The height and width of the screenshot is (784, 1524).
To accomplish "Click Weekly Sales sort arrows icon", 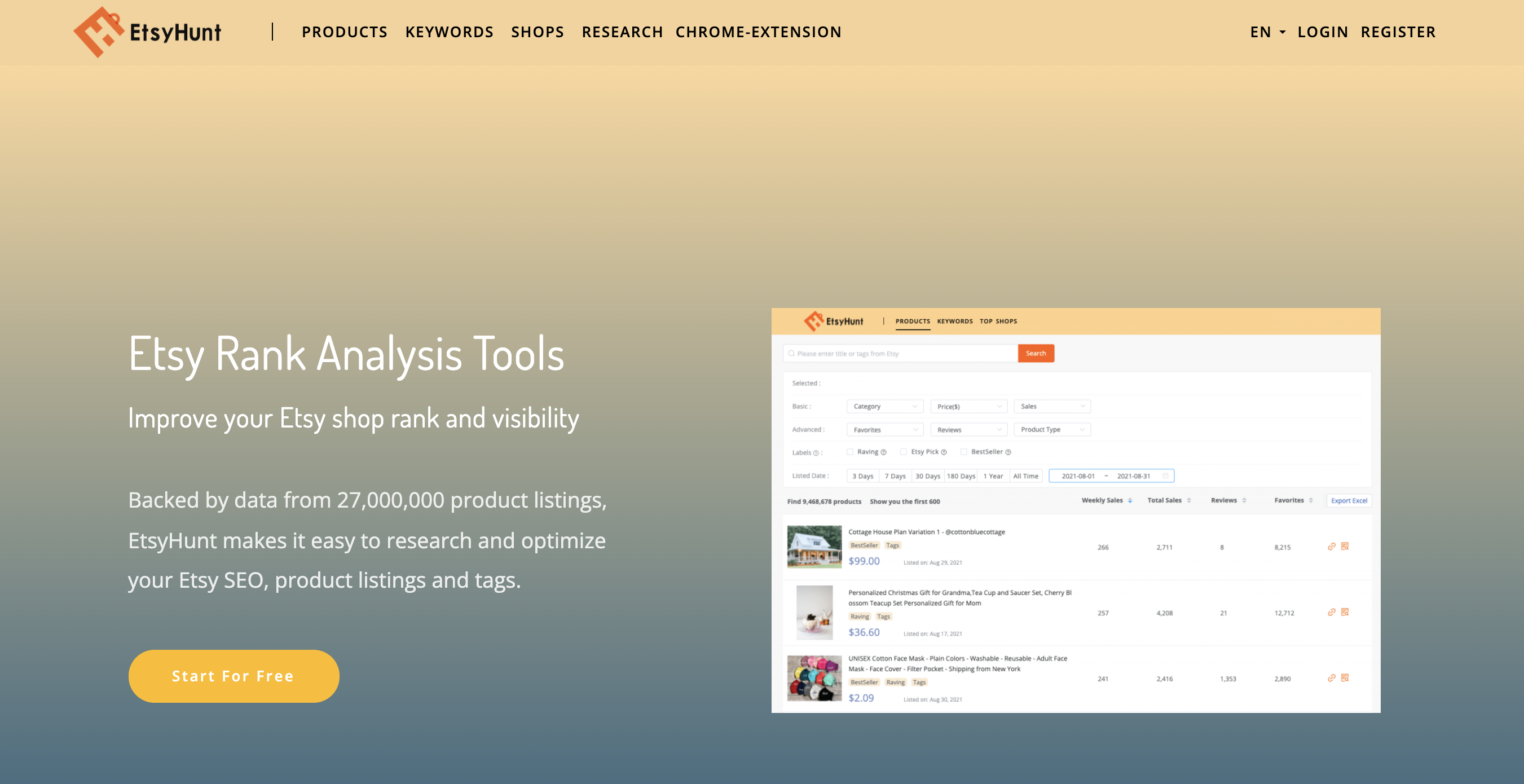I will (x=1130, y=501).
